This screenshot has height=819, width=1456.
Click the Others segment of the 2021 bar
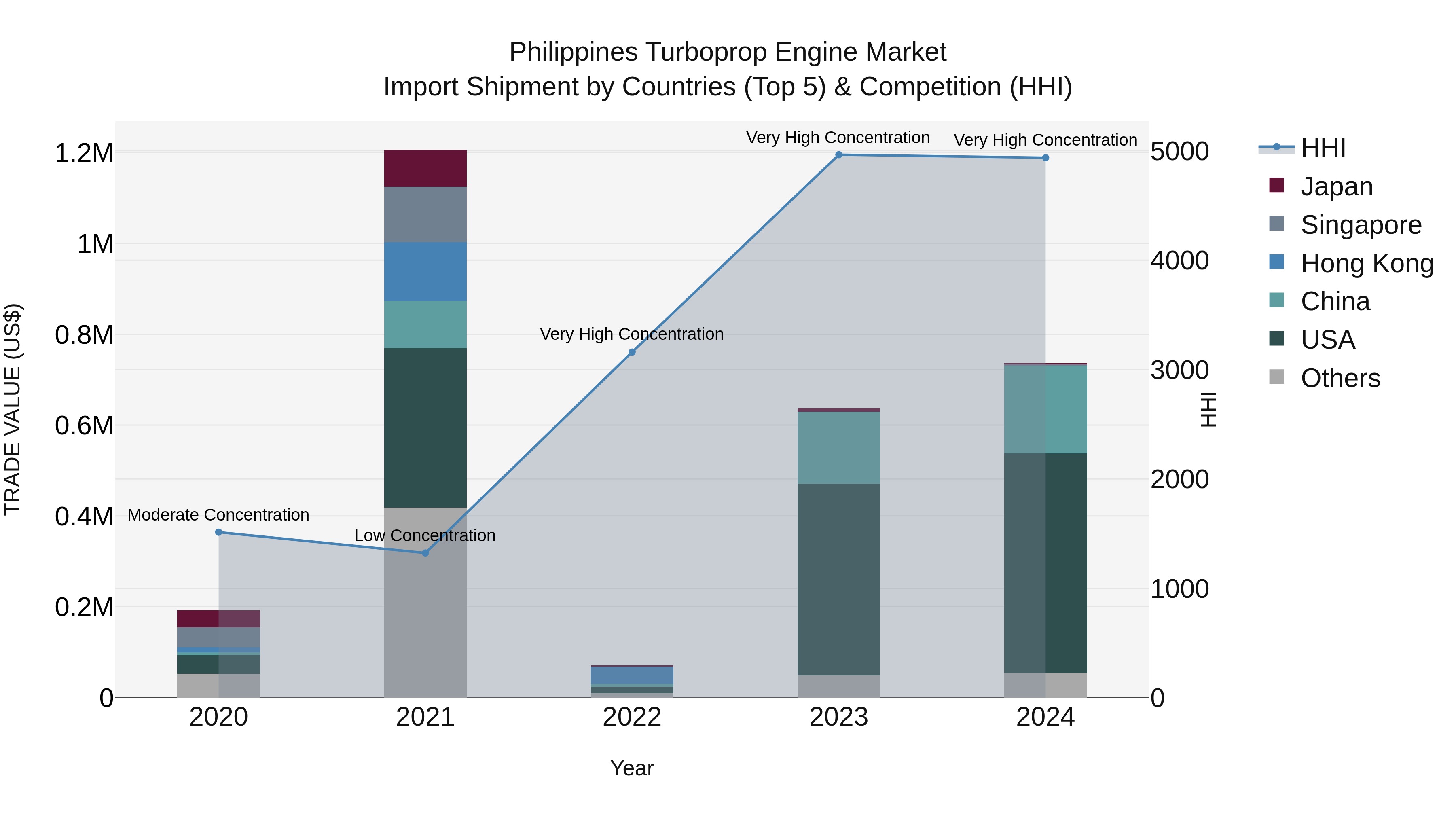pos(425,603)
